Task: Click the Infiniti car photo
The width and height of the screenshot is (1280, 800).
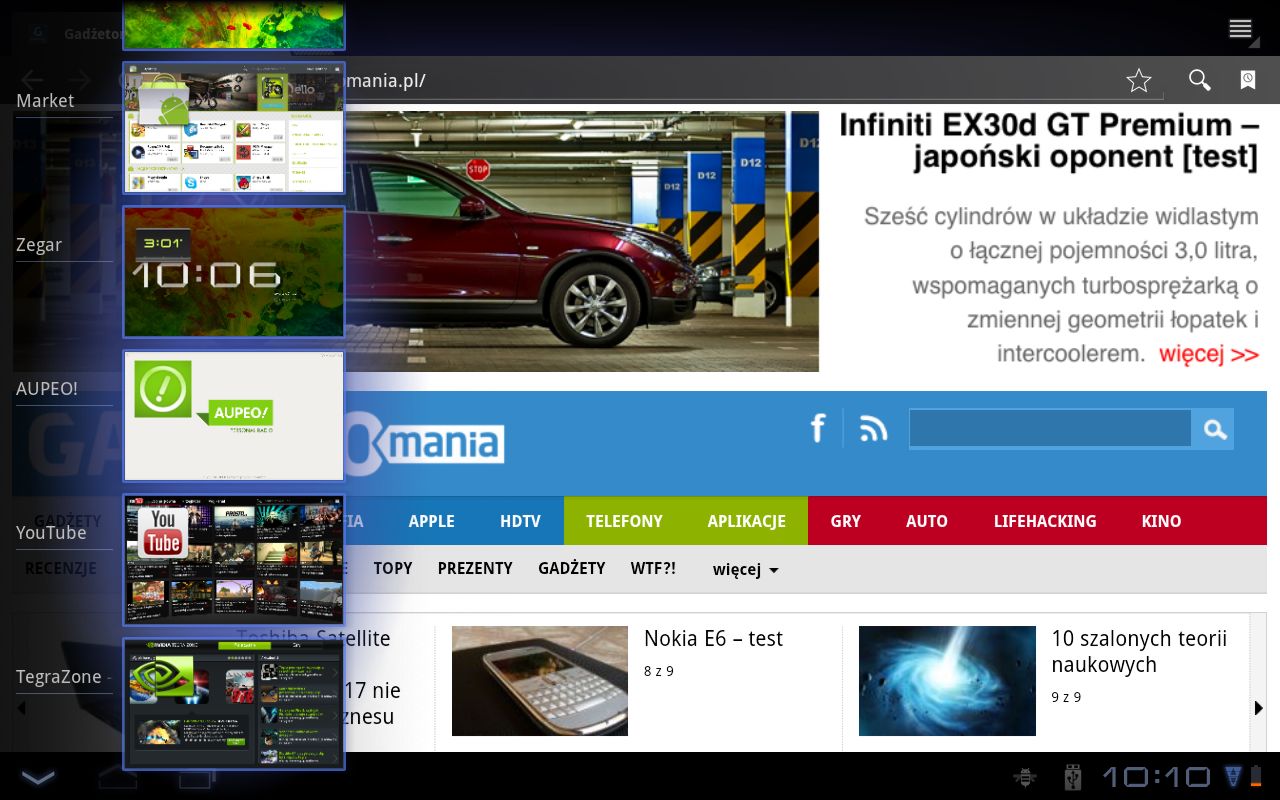Action: tap(581, 241)
